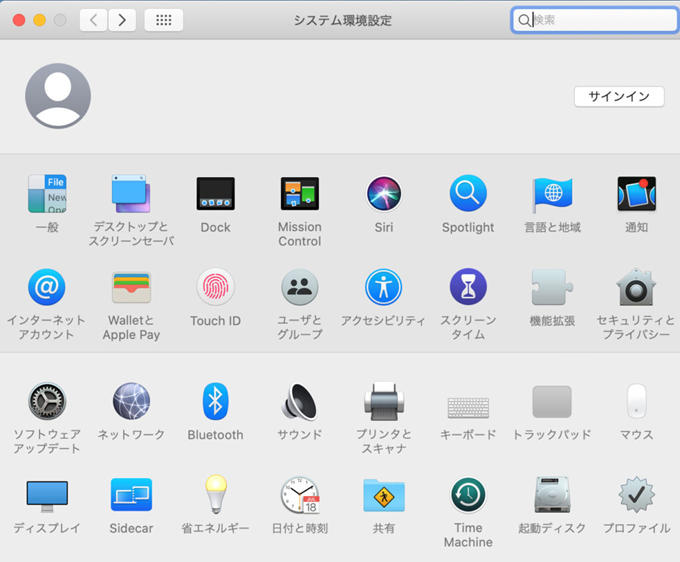Open Walletと Apple Pay preferences
This screenshot has height=562, width=680.
pos(131,287)
